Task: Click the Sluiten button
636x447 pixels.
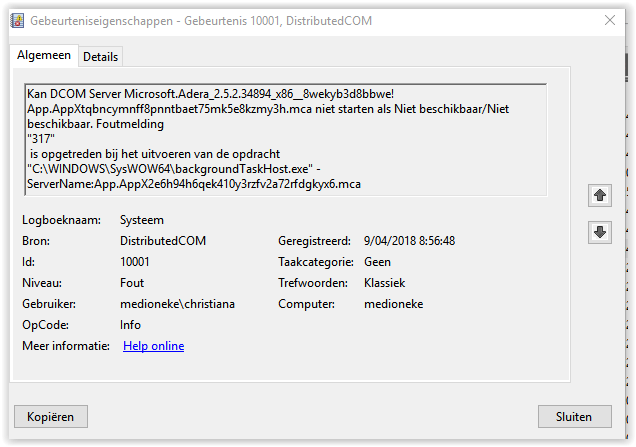Action: [573, 416]
